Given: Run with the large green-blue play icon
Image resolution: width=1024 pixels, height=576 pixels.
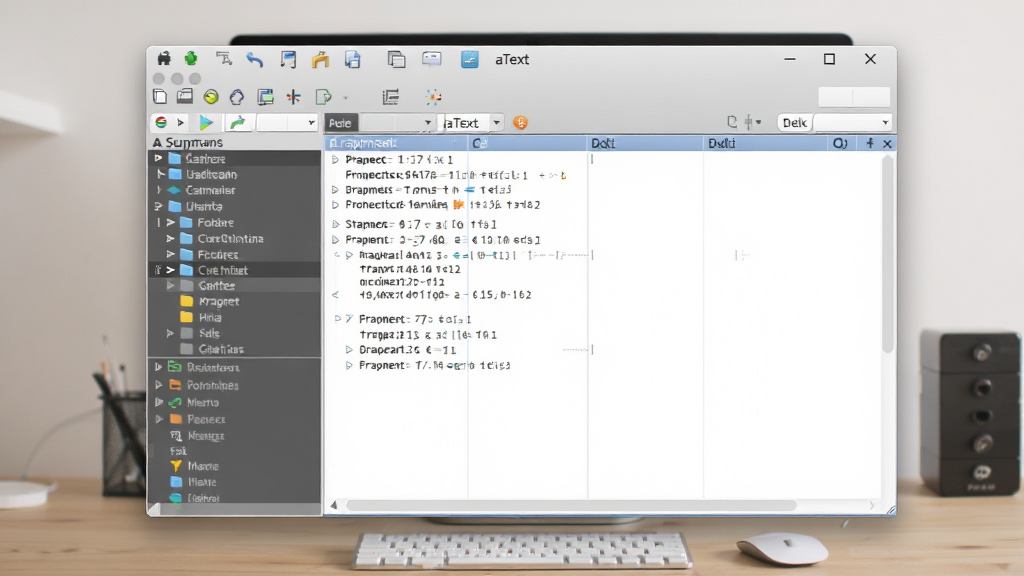Looking at the screenshot, I should coord(206,123).
